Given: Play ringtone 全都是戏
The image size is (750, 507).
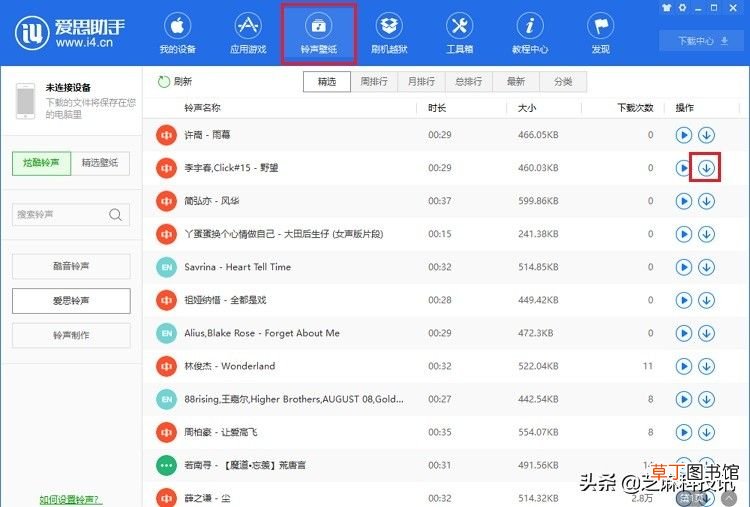Looking at the screenshot, I should (x=684, y=300).
